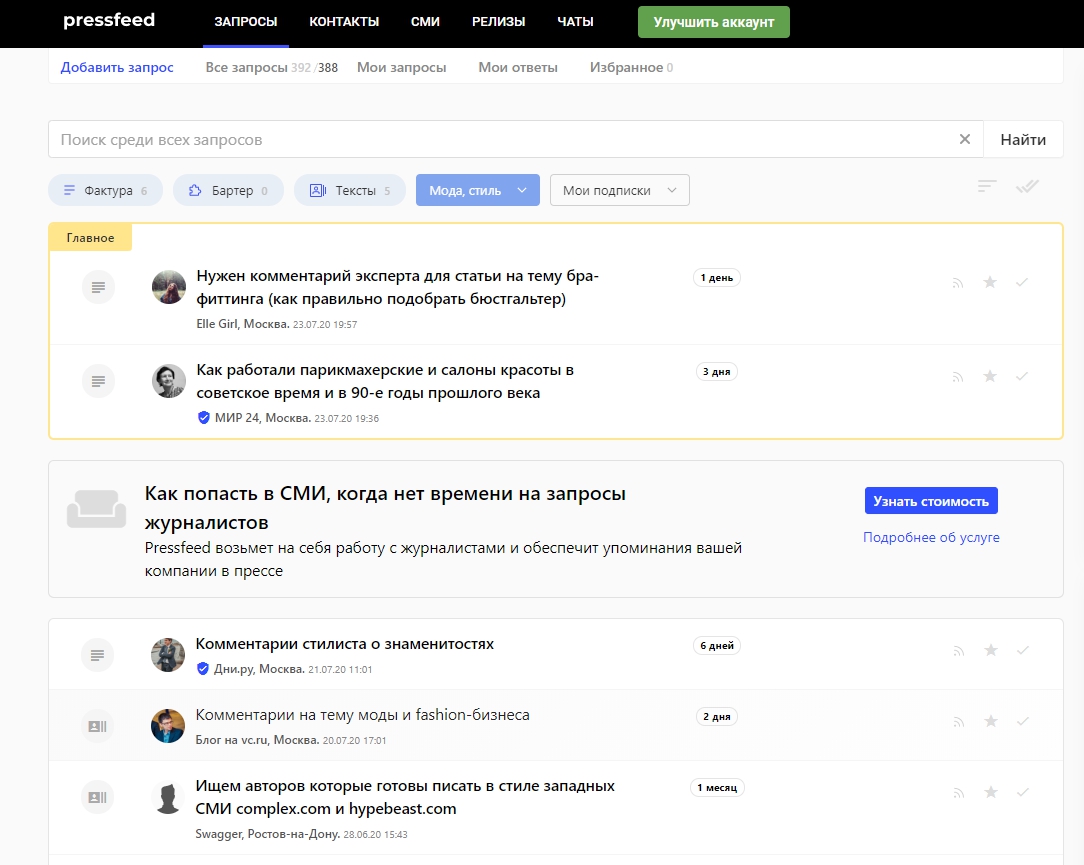This screenshot has width=1084, height=865.
Task: Toggle the Фактура filter chip
Action: (x=105, y=190)
